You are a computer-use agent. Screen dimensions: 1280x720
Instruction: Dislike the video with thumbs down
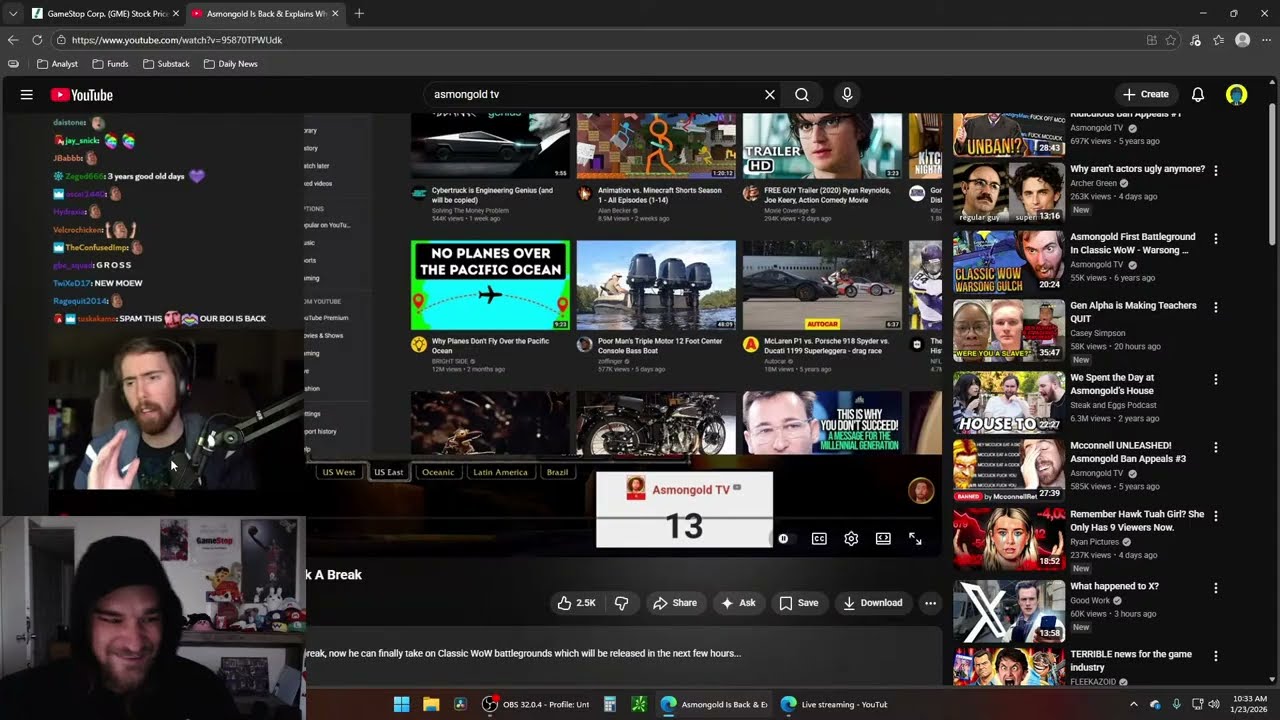tap(621, 603)
